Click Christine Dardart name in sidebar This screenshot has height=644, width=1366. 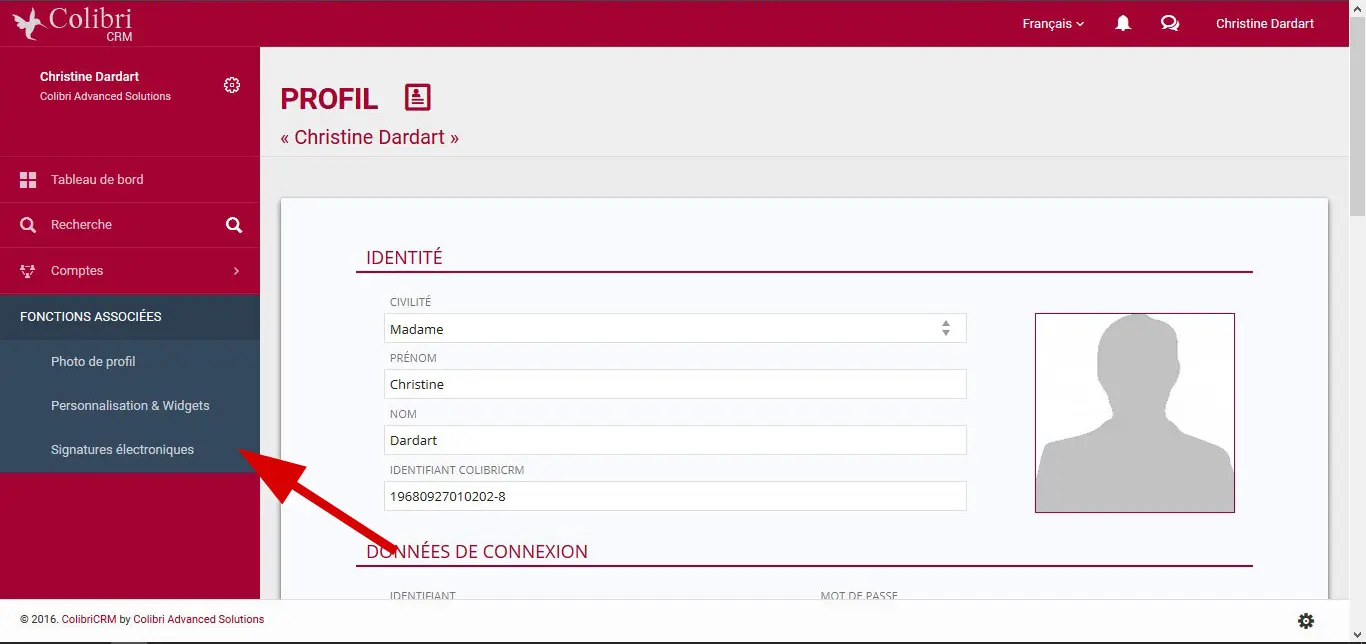point(89,77)
